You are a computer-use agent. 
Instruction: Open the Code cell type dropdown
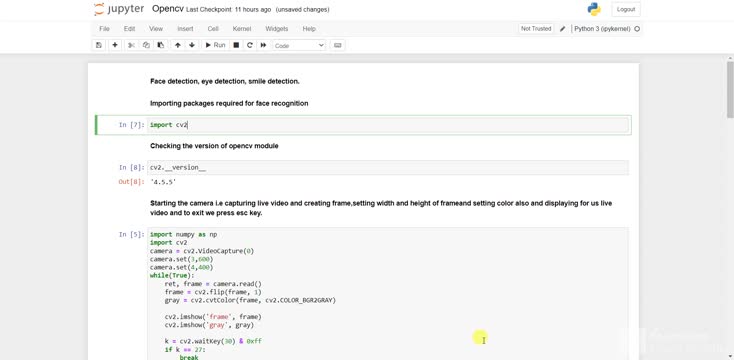click(300, 45)
